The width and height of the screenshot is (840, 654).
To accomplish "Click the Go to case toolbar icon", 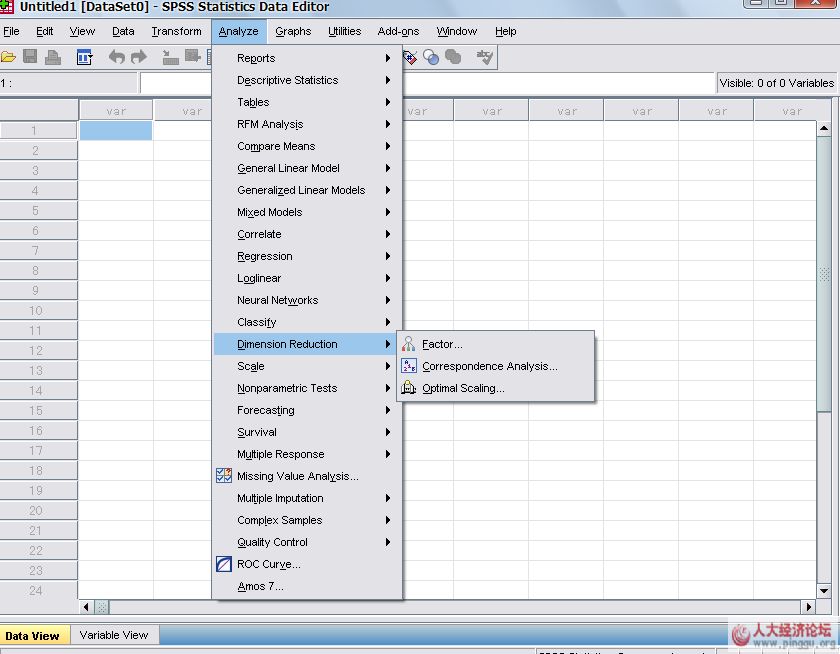I will point(170,57).
